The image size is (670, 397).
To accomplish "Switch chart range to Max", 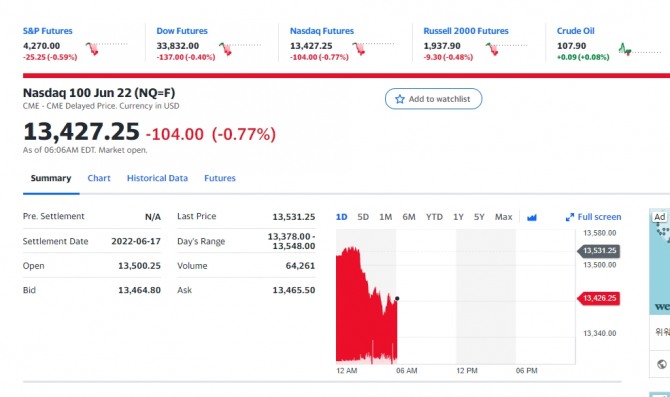I will (503, 217).
